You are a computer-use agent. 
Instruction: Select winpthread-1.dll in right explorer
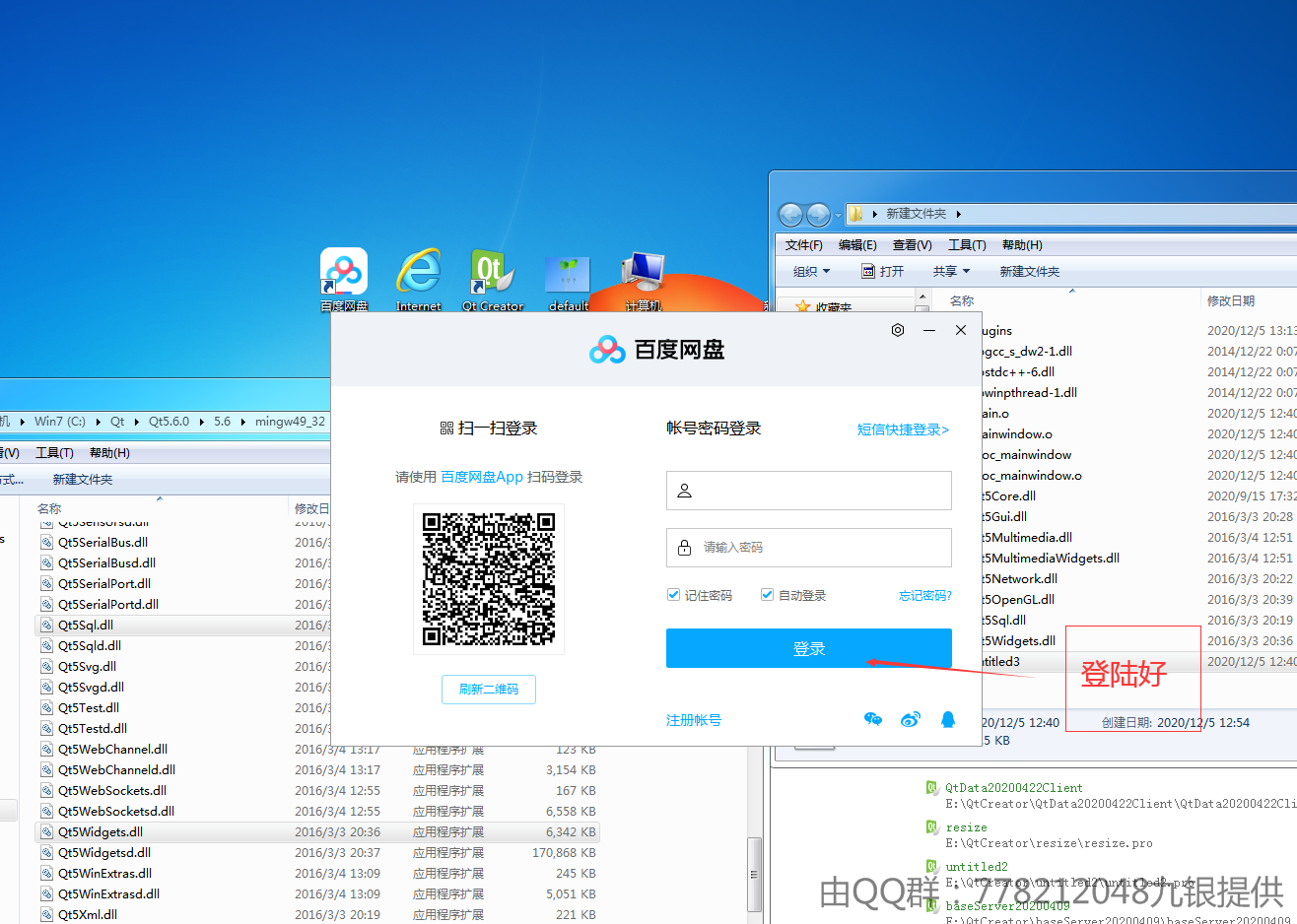pos(1029,392)
